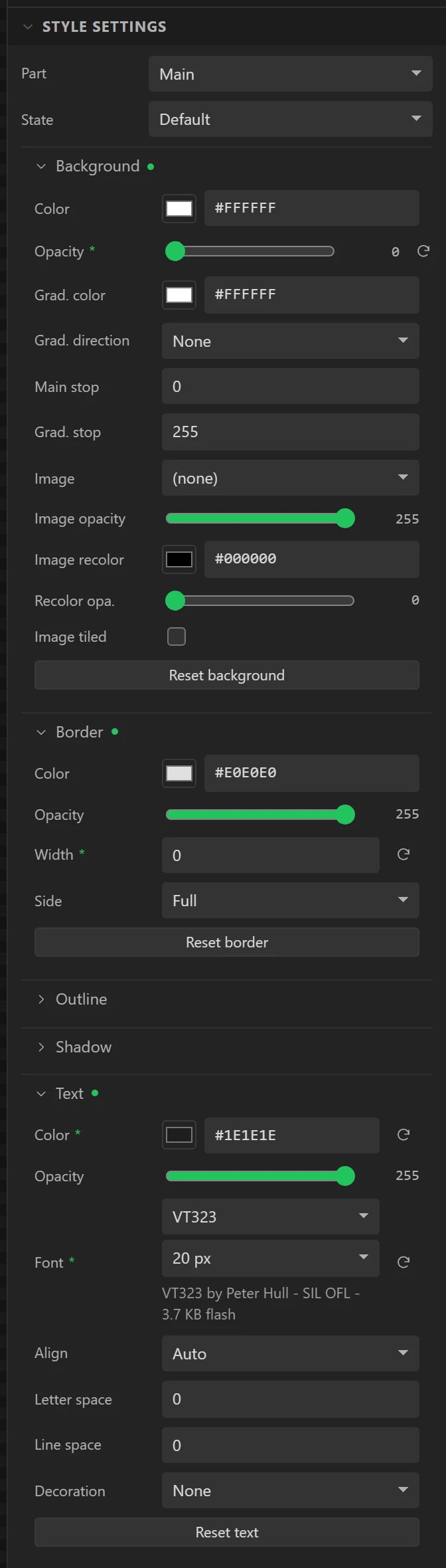Click the Border Opacity slider handle
446x1568 pixels.
tap(345, 815)
